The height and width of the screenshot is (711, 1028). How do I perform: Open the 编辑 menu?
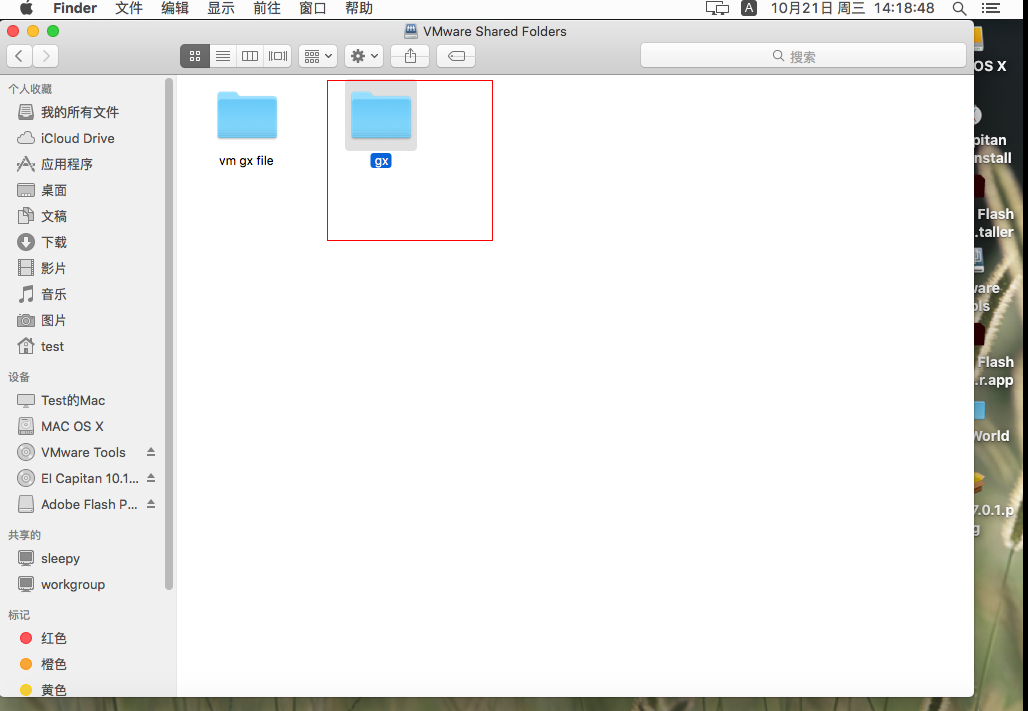click(x=175, y=9)
